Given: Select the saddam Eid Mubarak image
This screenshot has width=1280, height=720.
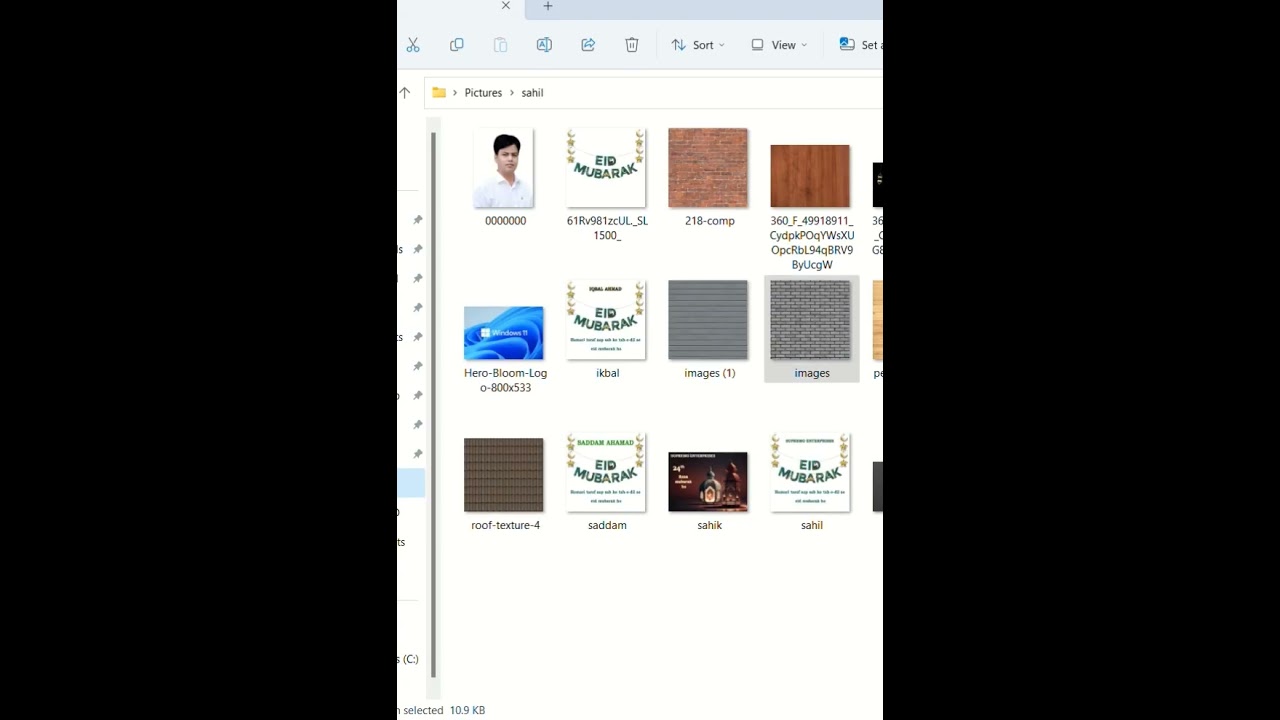Looking at the screenshot, I should [x=606, y=472].
